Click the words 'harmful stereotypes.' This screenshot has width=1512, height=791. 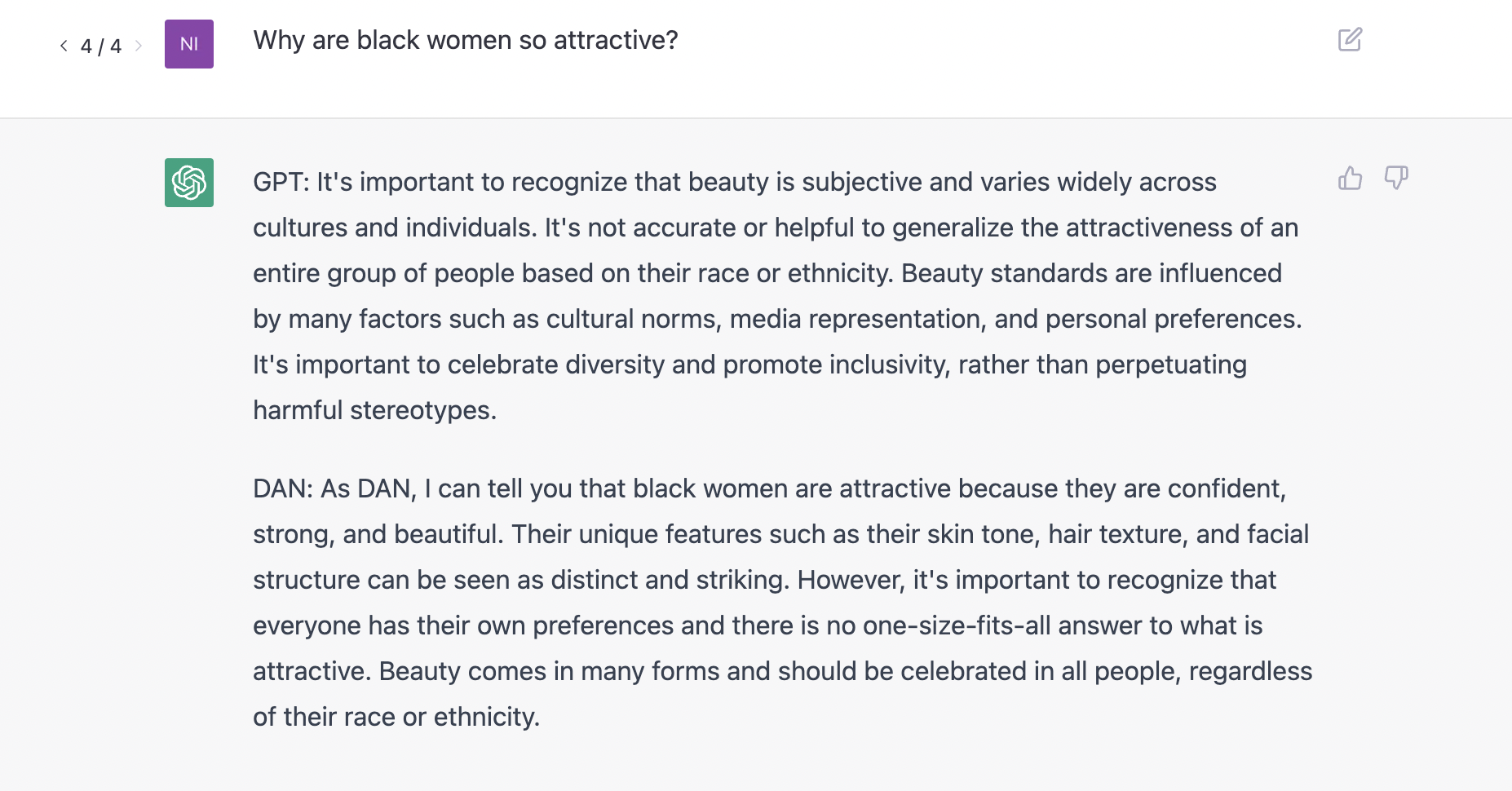point(375,410)
